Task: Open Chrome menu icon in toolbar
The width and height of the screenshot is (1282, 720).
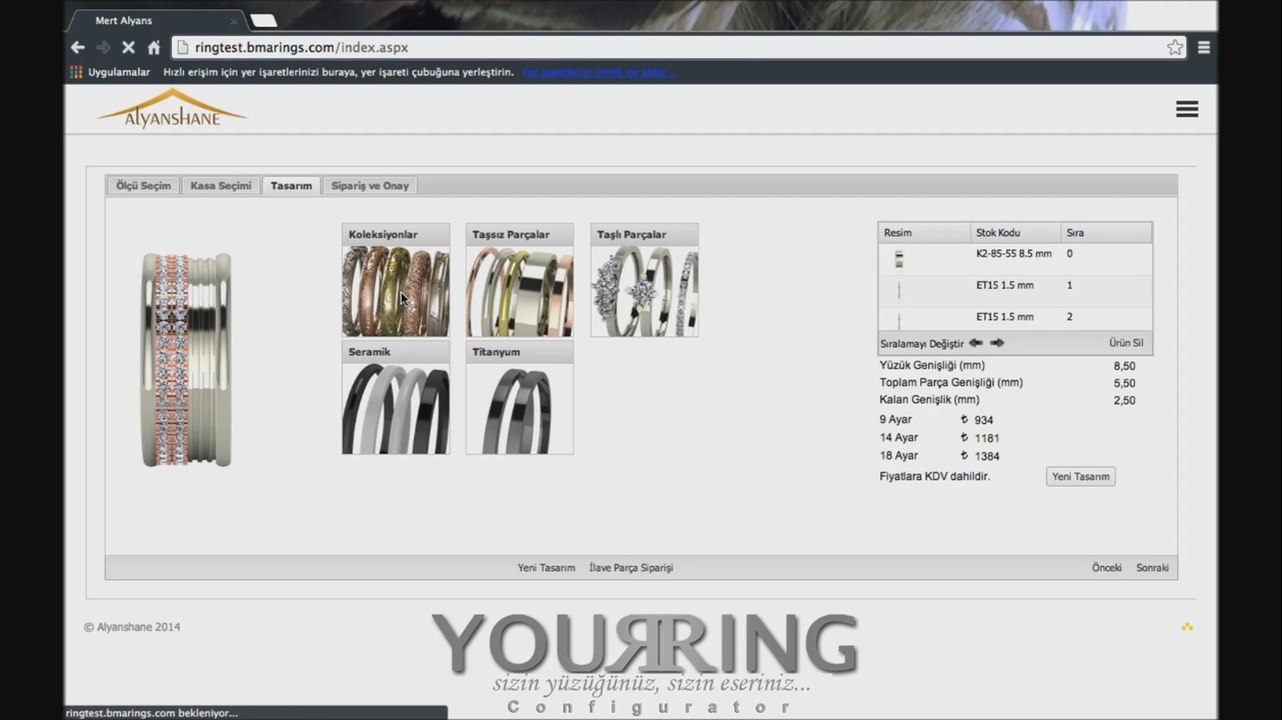Action: point(1204,47)
